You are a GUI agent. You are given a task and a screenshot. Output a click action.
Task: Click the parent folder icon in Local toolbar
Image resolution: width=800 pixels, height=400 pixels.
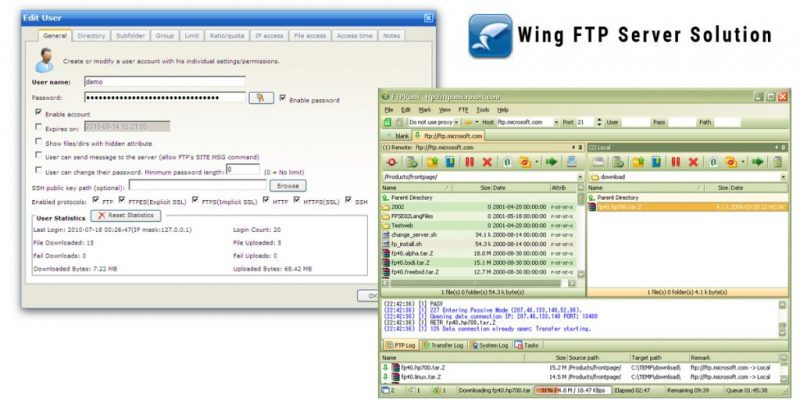638,162
